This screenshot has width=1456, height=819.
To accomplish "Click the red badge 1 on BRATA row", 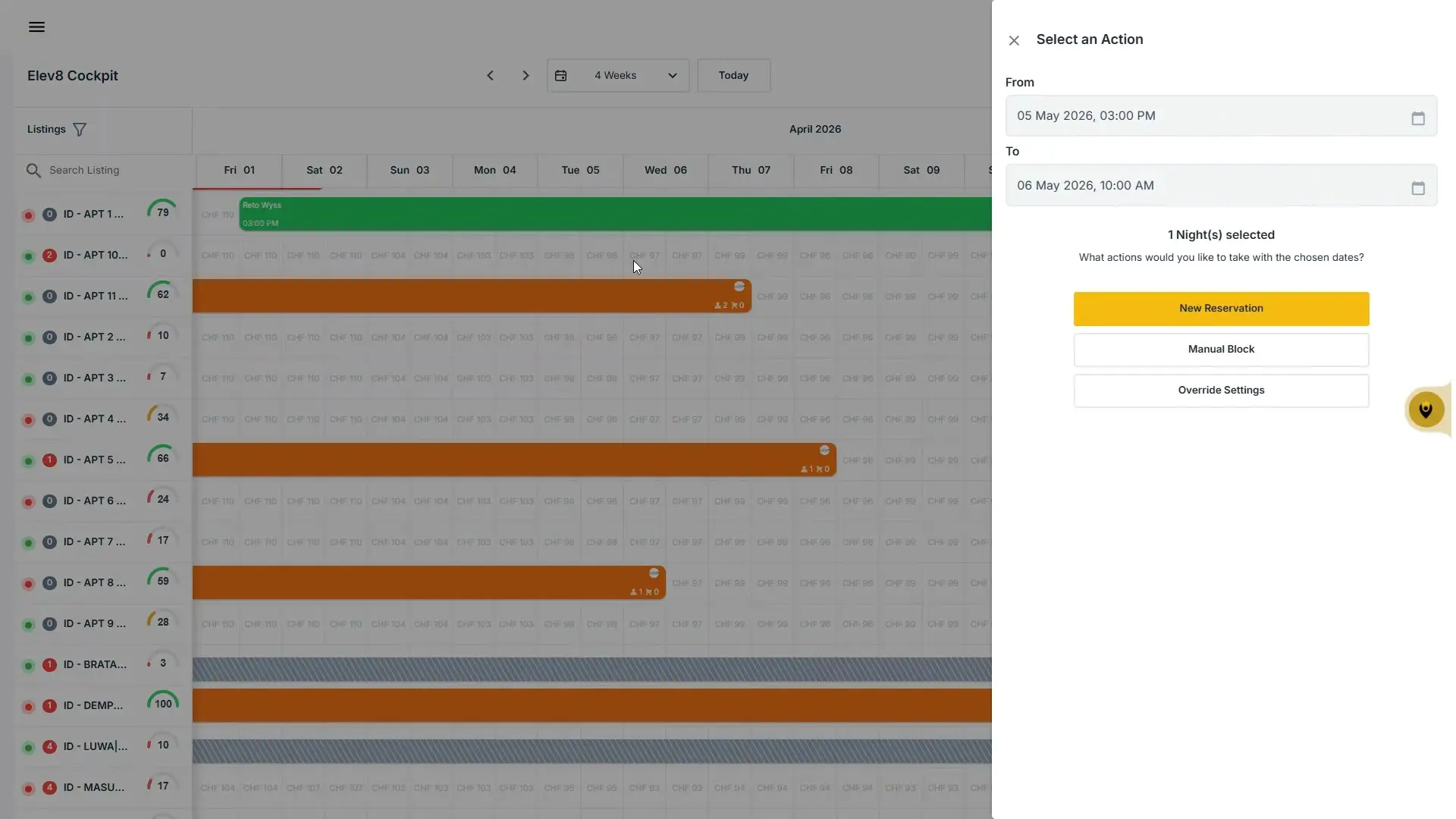I will [49, 665].
